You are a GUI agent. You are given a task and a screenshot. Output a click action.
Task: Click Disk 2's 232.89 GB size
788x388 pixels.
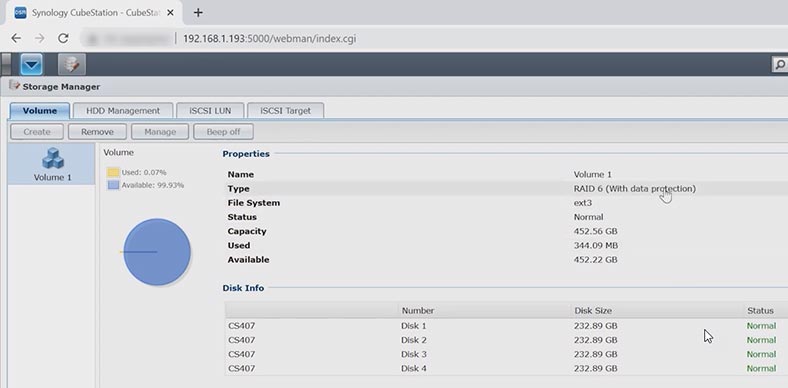click(x=596, y=340)
